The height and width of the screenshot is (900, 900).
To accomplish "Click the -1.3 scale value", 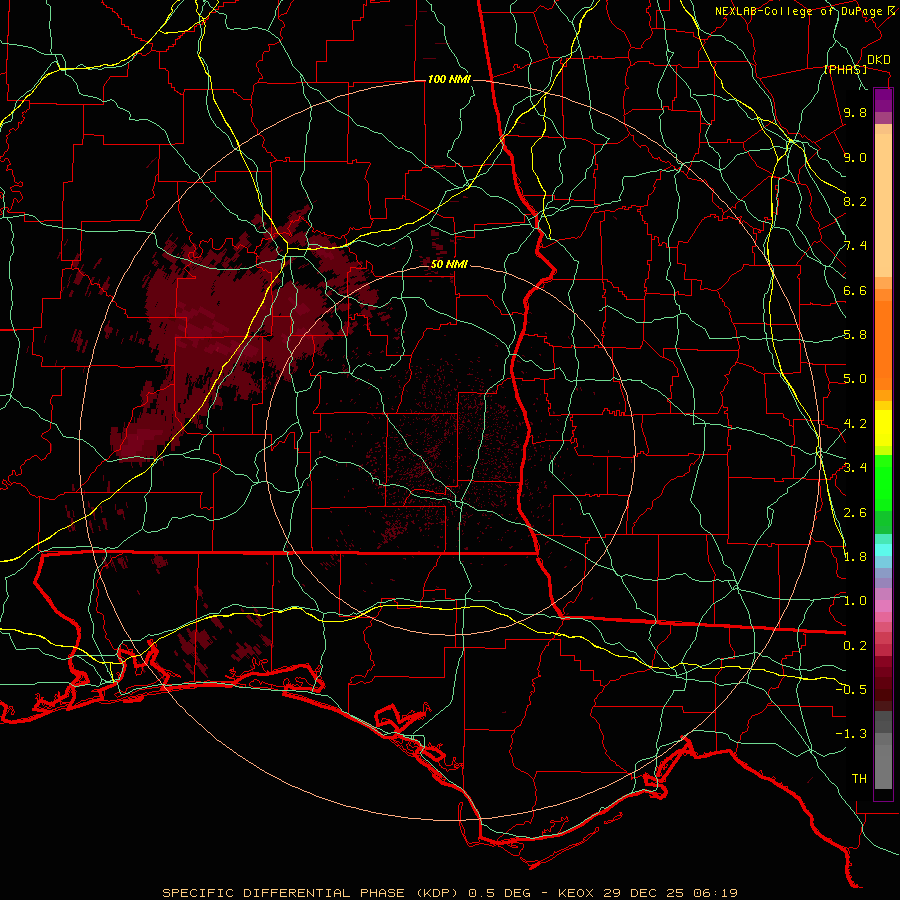I will click(851, 734).
